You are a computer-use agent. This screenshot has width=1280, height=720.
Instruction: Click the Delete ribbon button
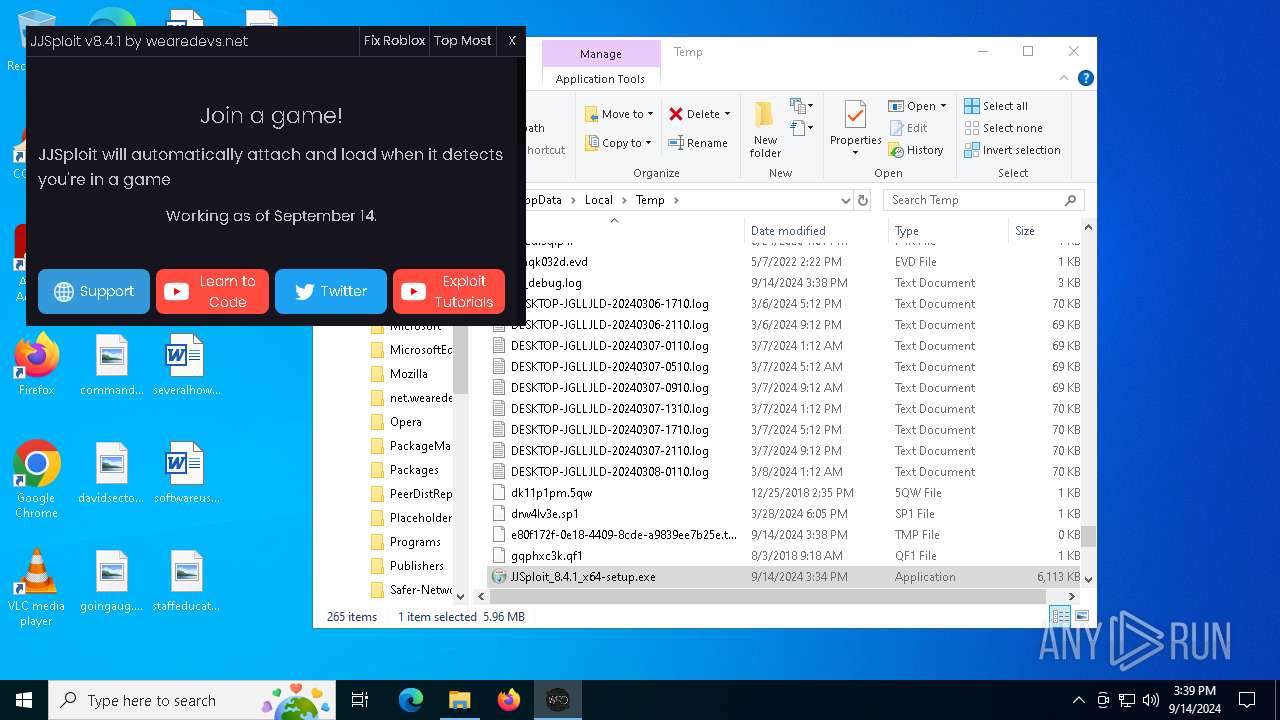(695, 114)
